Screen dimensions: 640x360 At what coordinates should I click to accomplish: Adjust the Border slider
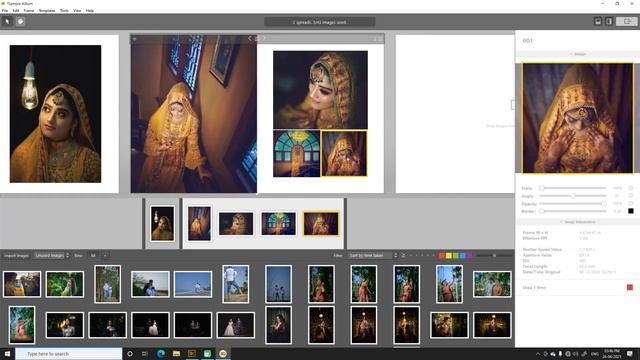coord(573,211)
